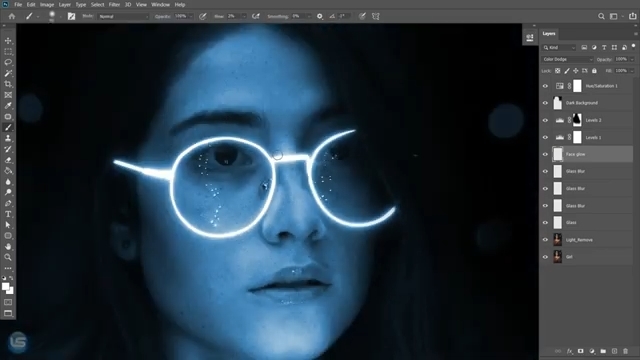
Task: Open the brush Opacity slider arrow
Action: 191,16
